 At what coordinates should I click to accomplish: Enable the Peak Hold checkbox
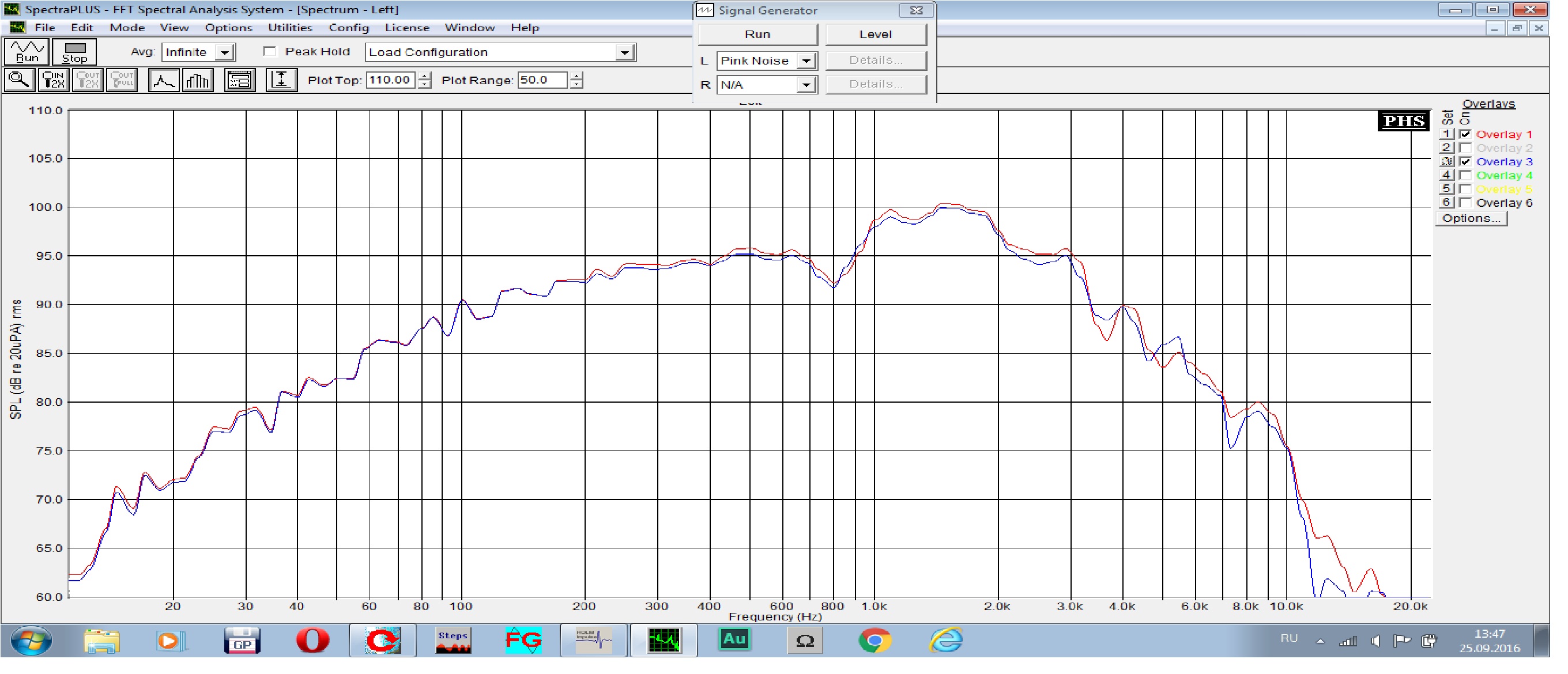(270, 52)
